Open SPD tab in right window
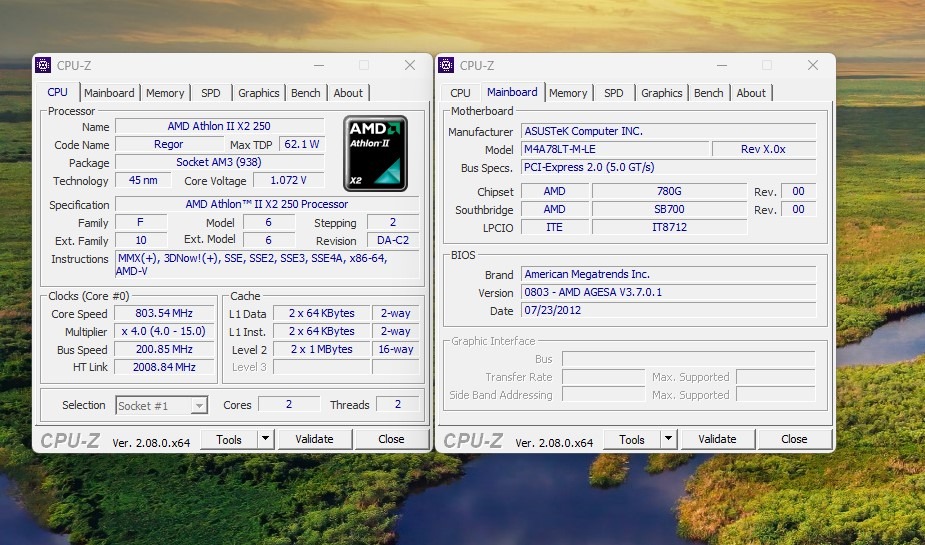Image resolution: width=925 pixels, height=545 pixels. 614,93
